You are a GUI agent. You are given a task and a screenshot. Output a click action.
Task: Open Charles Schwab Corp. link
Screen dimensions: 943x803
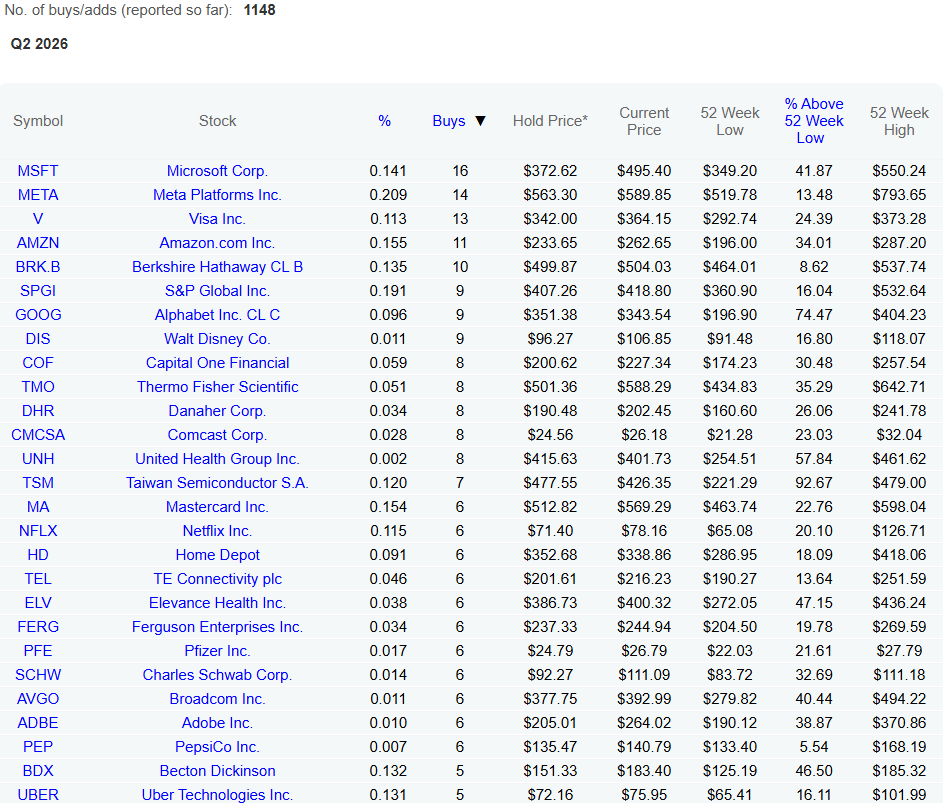tap(217, 675)
